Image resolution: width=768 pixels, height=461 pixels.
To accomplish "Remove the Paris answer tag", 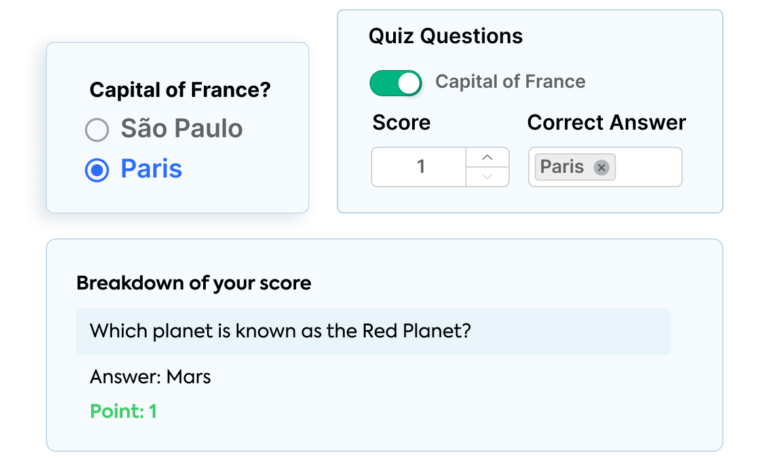I will coord(601,167).
